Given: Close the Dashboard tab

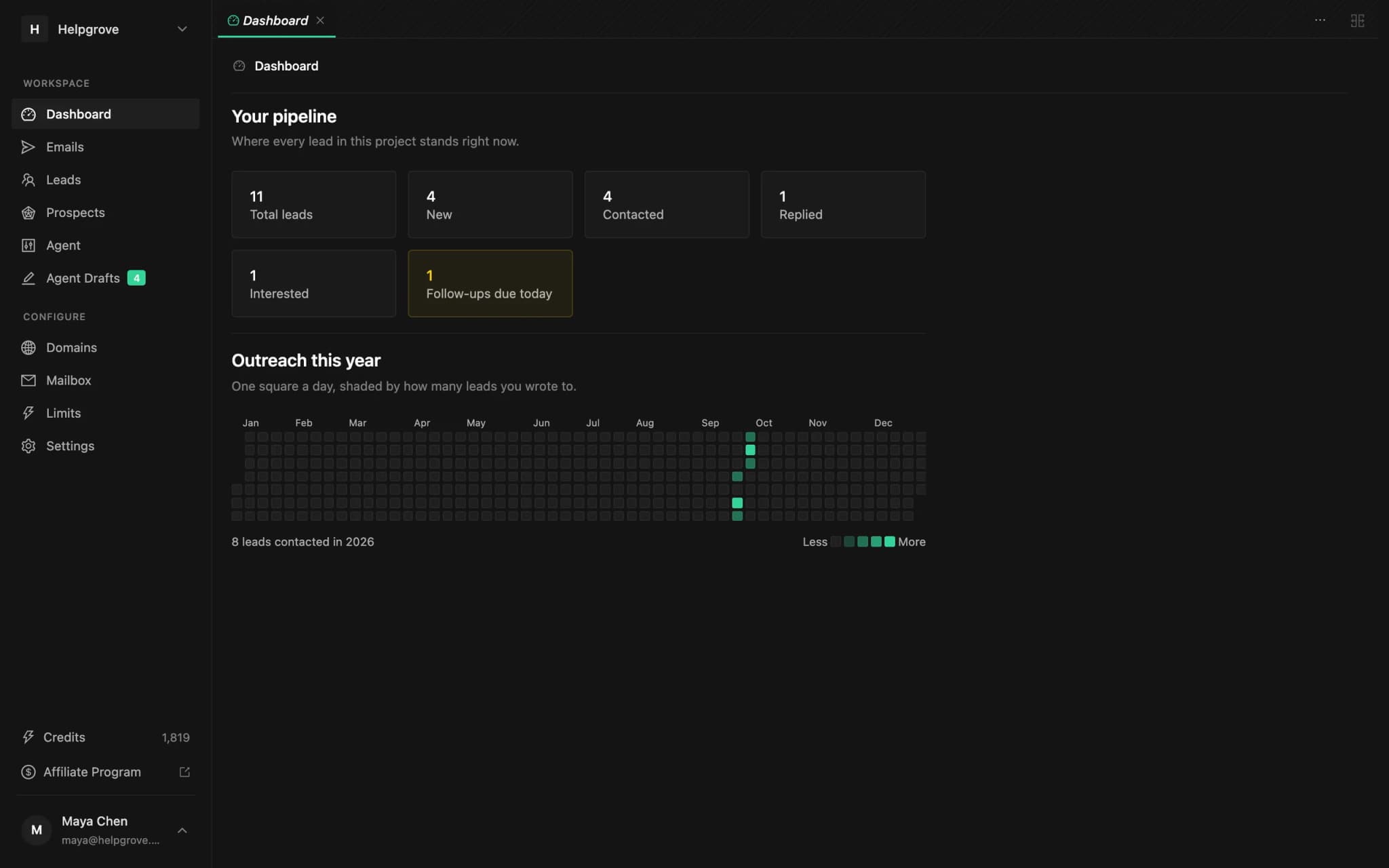Looking at the screenshot, I should coord(320,20).
